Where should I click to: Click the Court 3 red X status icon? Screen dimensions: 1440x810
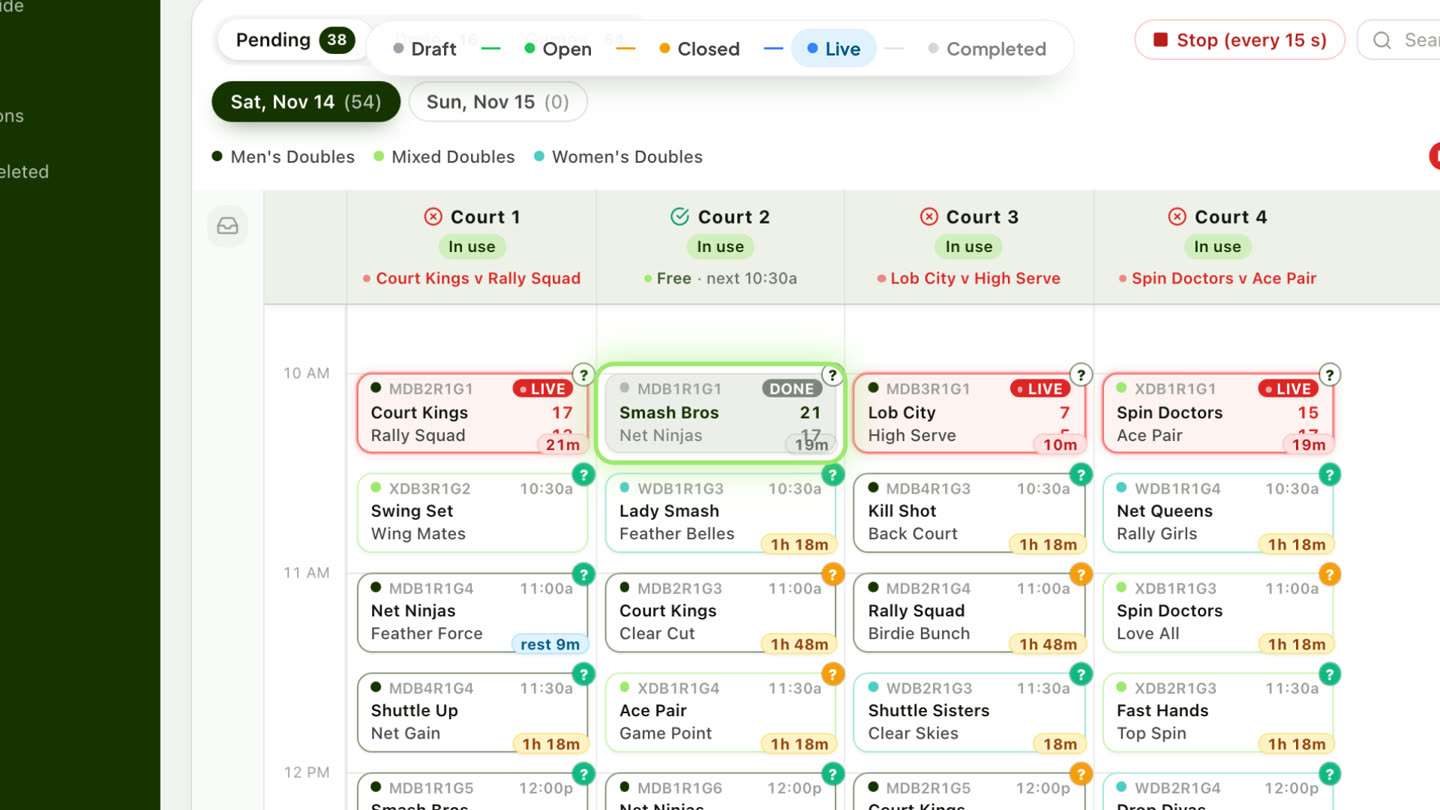[x=929, y=217]
